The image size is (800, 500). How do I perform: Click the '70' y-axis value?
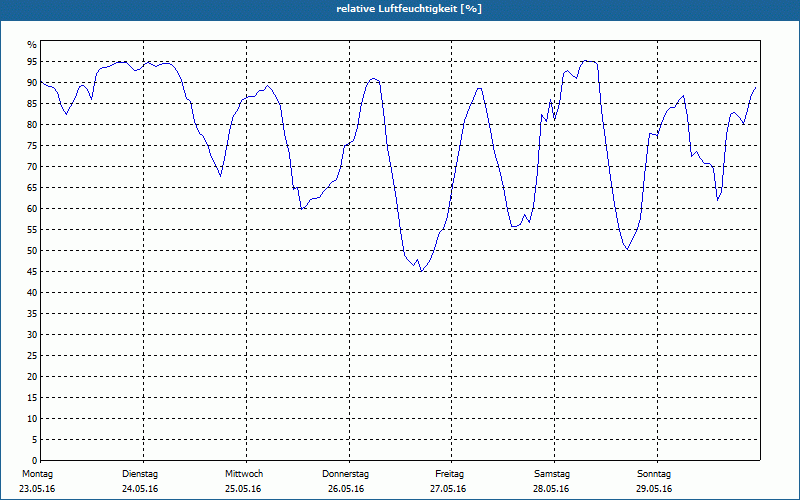click(32, 167)
